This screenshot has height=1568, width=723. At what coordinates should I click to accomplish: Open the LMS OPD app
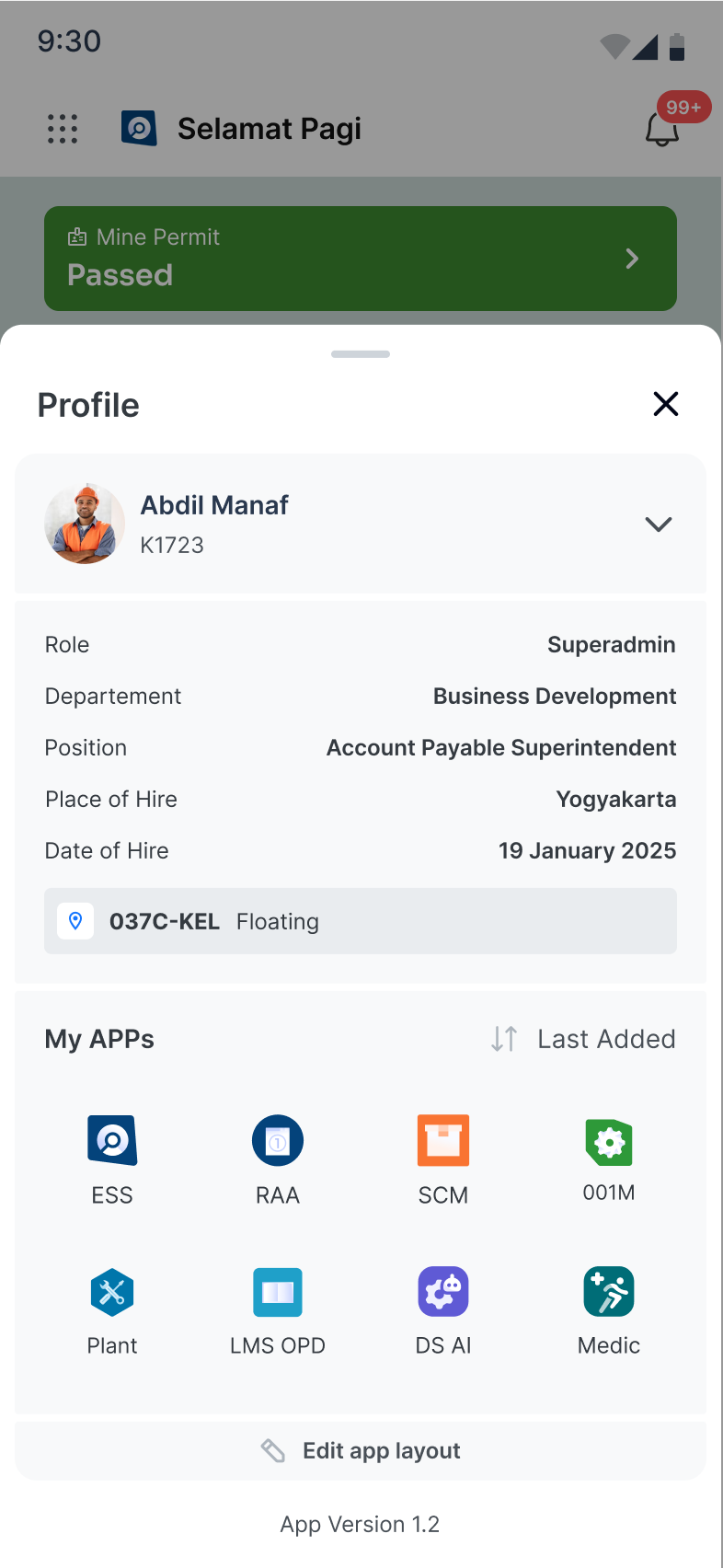278,1292
